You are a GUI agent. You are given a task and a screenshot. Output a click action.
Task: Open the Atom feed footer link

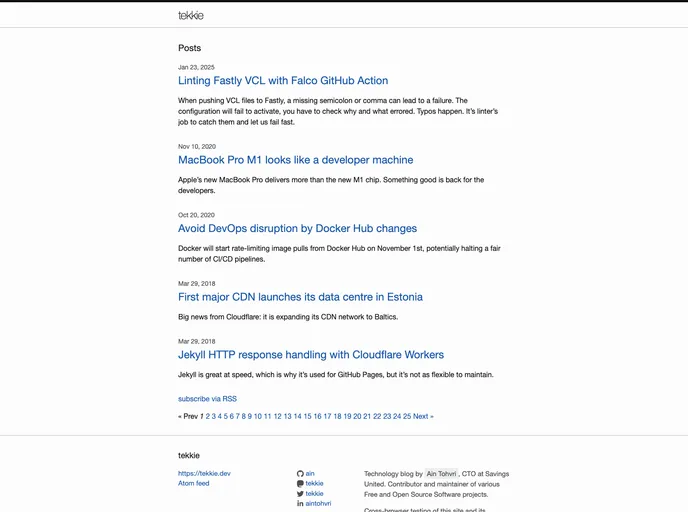194,483
